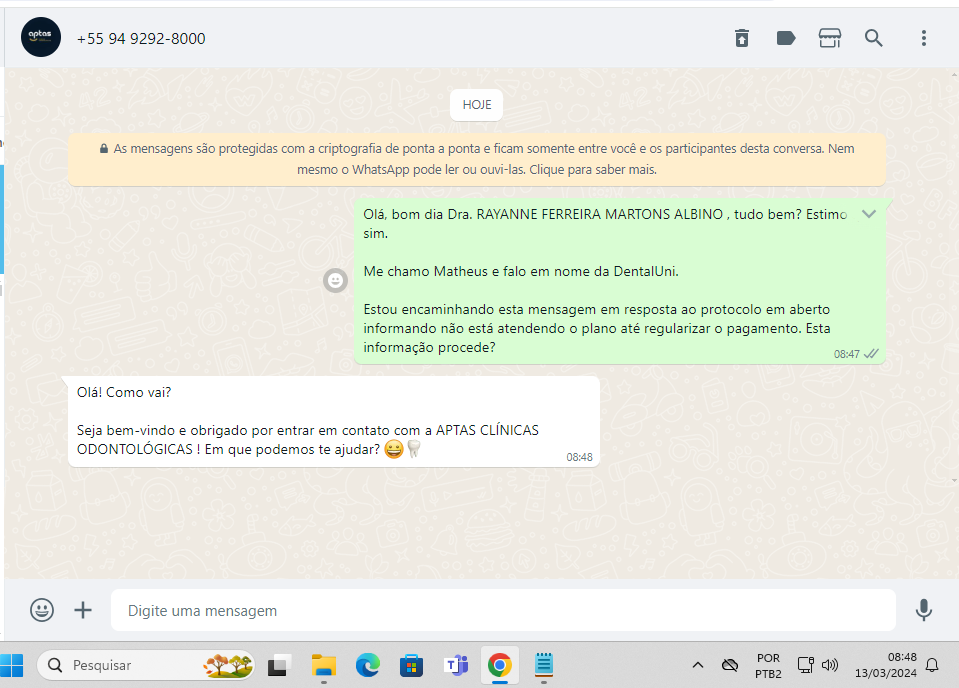This screenshot has height=688, width=959.
Task: Change the POR PTB2 keyboard layout
Action: pyautogui.click(x=768, y=665)
